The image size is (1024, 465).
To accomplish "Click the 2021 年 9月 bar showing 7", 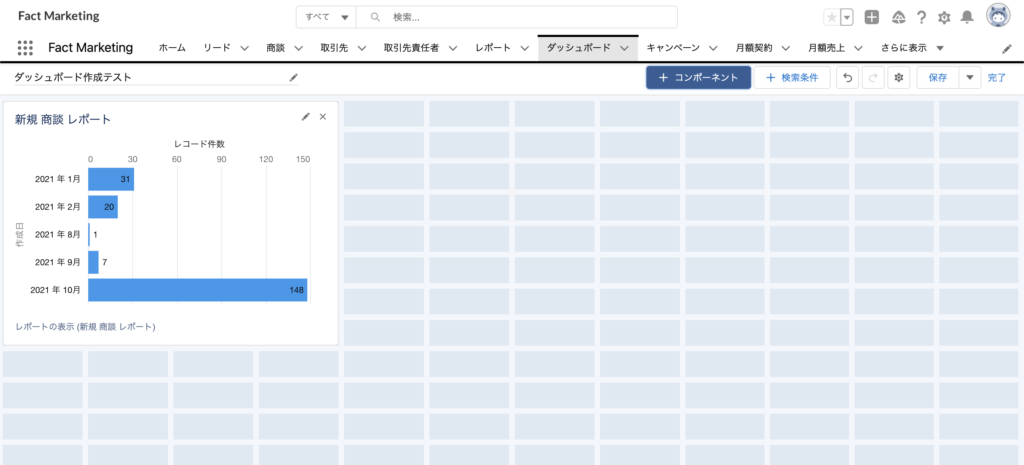I will click(93, 263).
